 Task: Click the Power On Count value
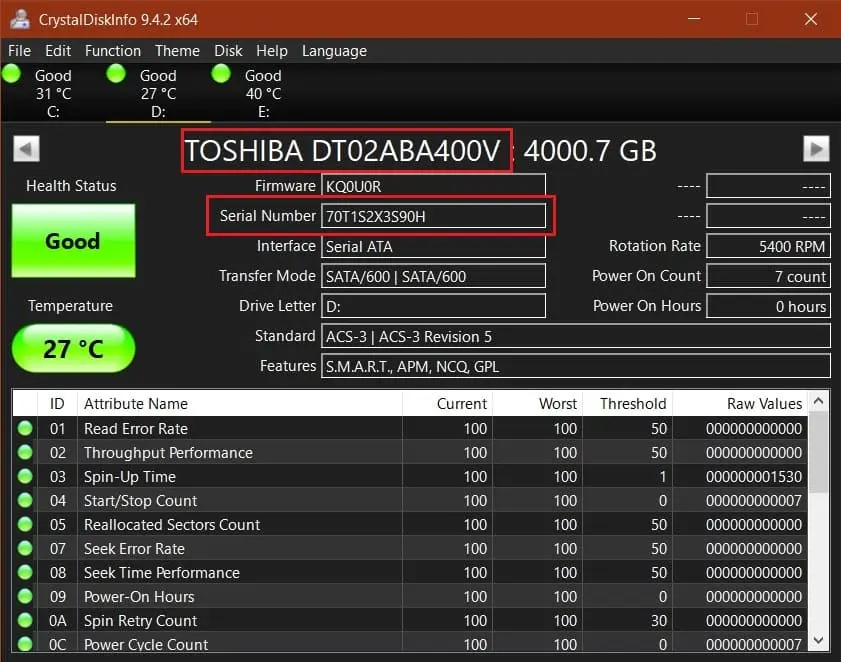769,276
